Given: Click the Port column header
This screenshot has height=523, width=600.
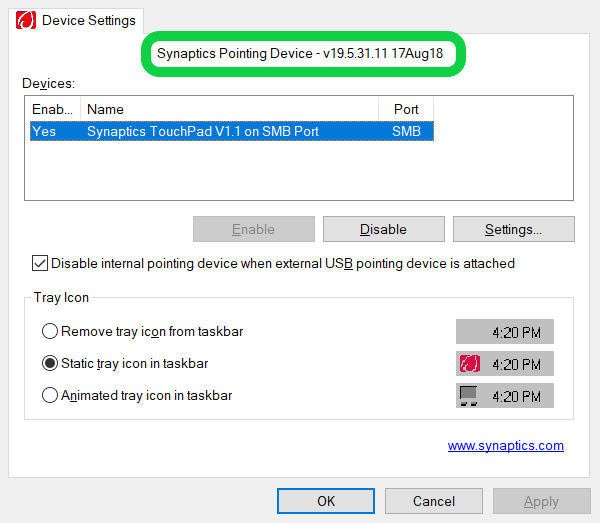Looking at the screenshot, I should click(x=406, y=109).
